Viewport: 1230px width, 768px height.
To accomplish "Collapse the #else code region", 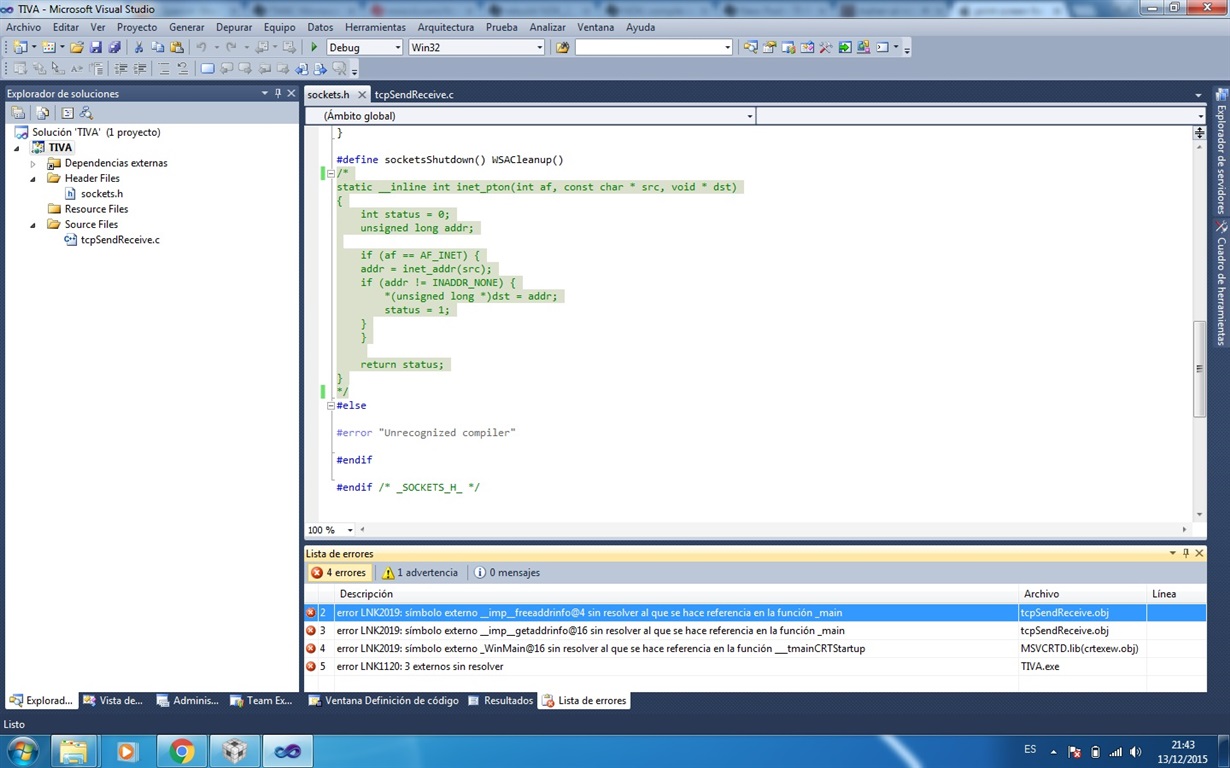I will pos(331,405).
